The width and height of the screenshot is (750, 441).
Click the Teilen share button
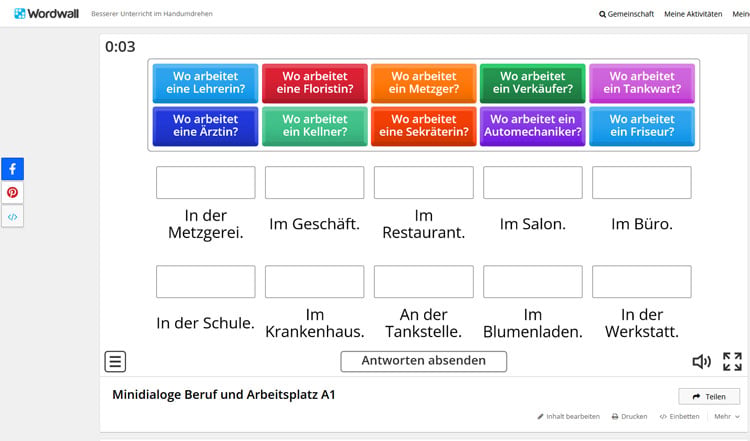709,397
